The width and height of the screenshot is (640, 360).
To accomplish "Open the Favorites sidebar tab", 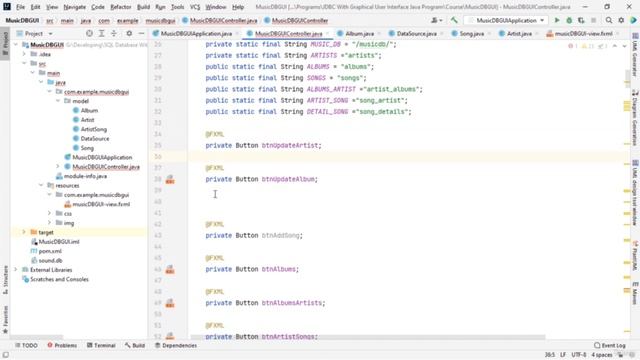I will [x=5, y=320].
